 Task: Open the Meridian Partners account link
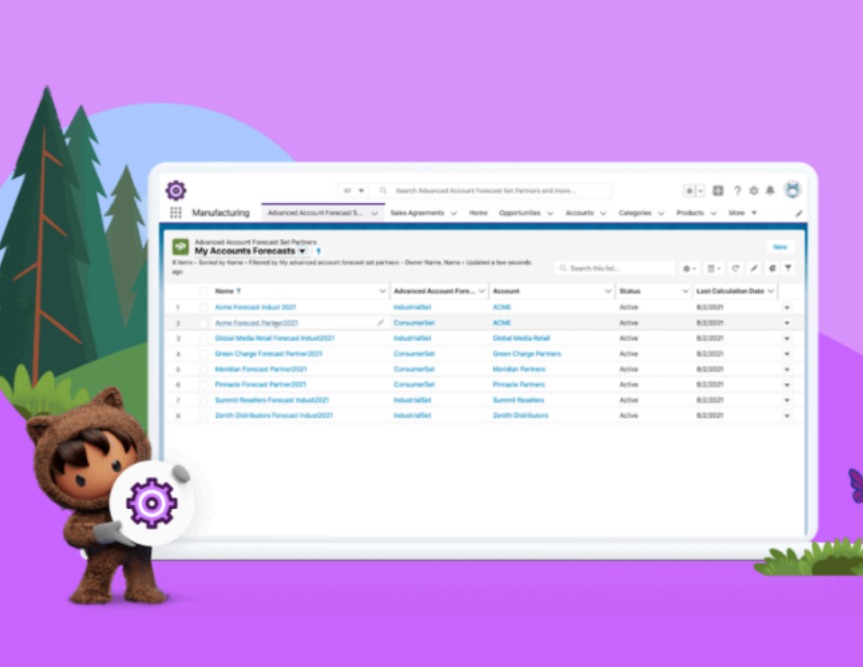(518, 369)
